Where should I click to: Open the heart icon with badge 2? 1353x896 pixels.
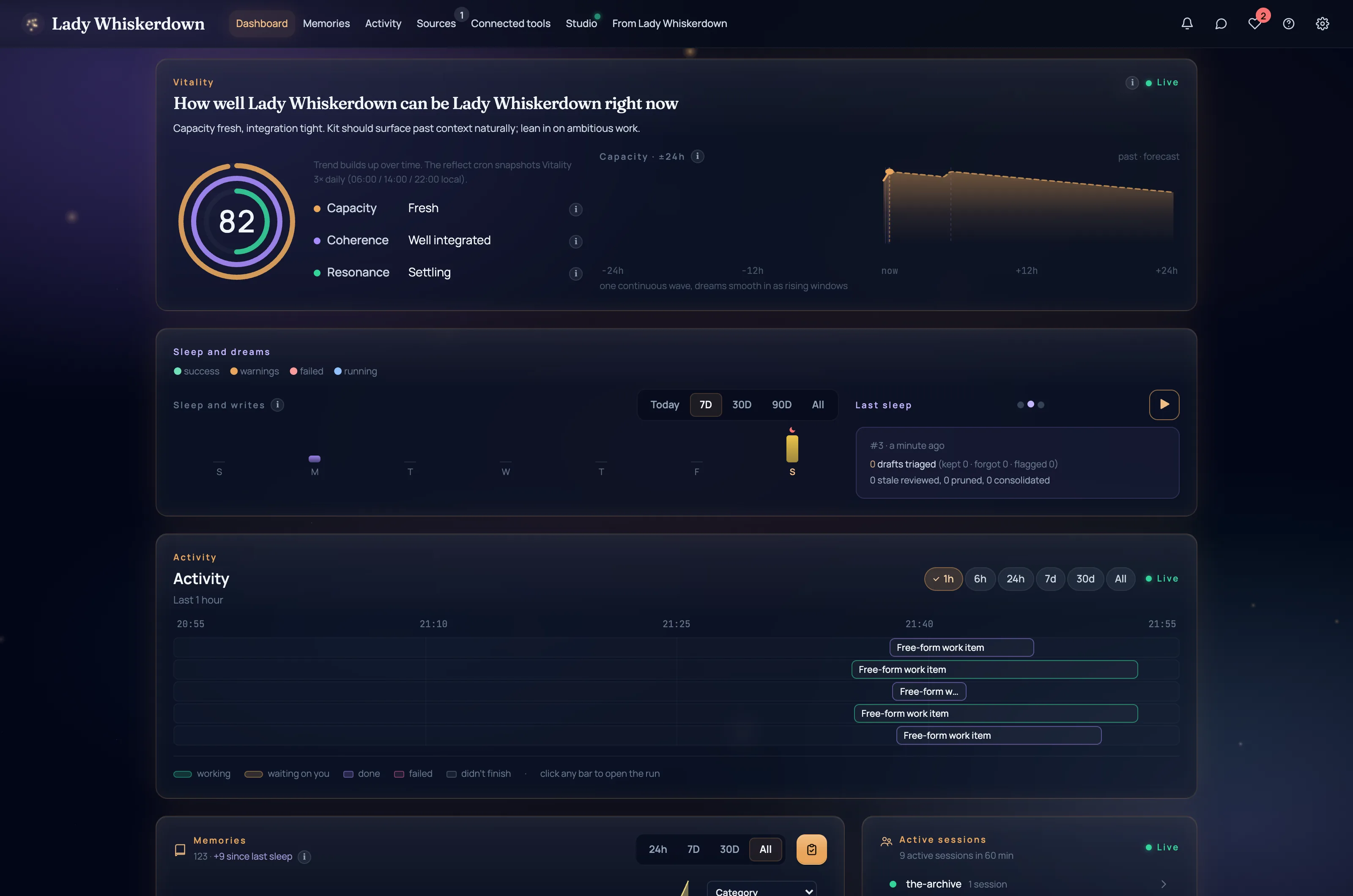pos(1254,23)
